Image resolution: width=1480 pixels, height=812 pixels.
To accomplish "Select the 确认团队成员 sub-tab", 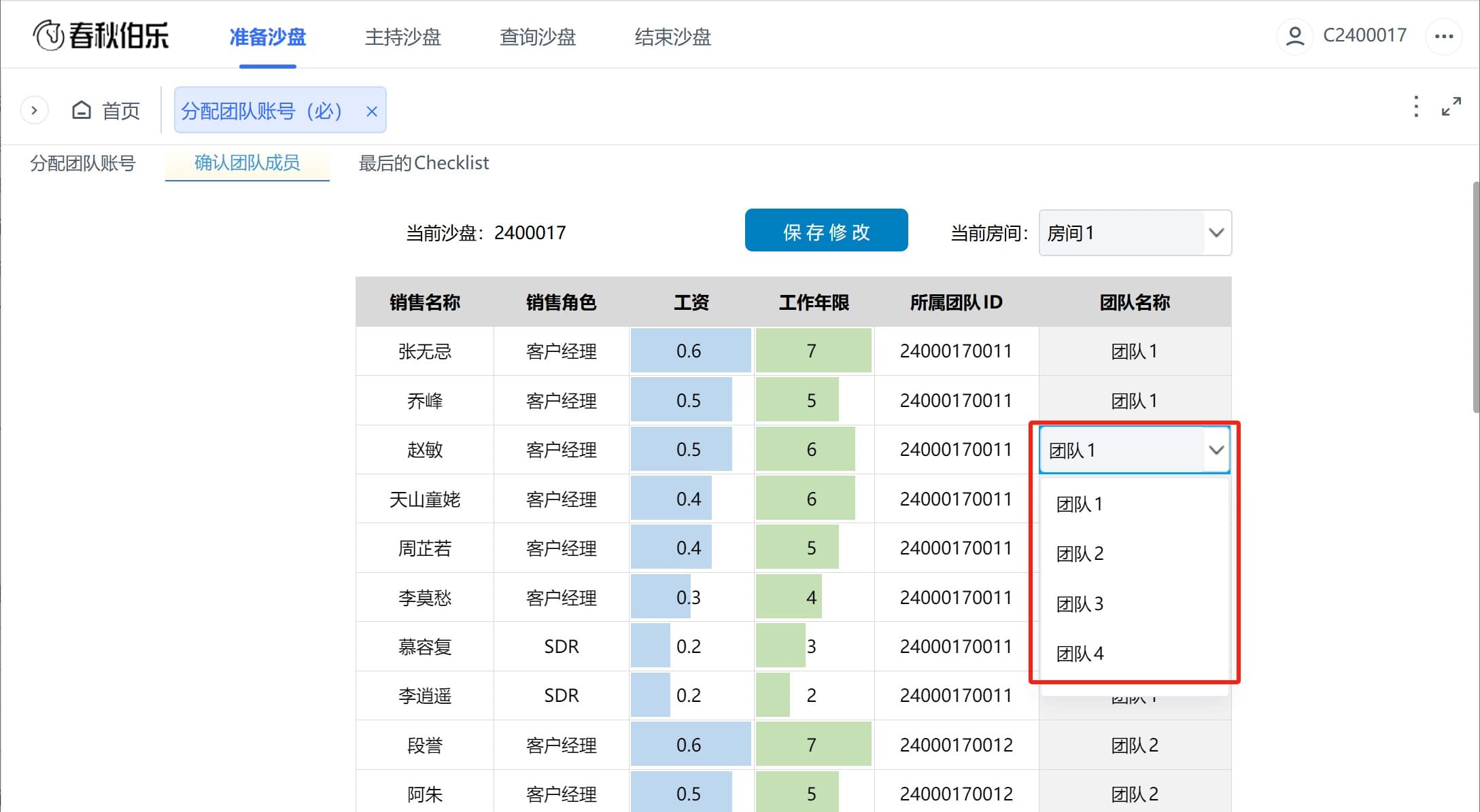I will pyautogui.click(x=247, y=163).
